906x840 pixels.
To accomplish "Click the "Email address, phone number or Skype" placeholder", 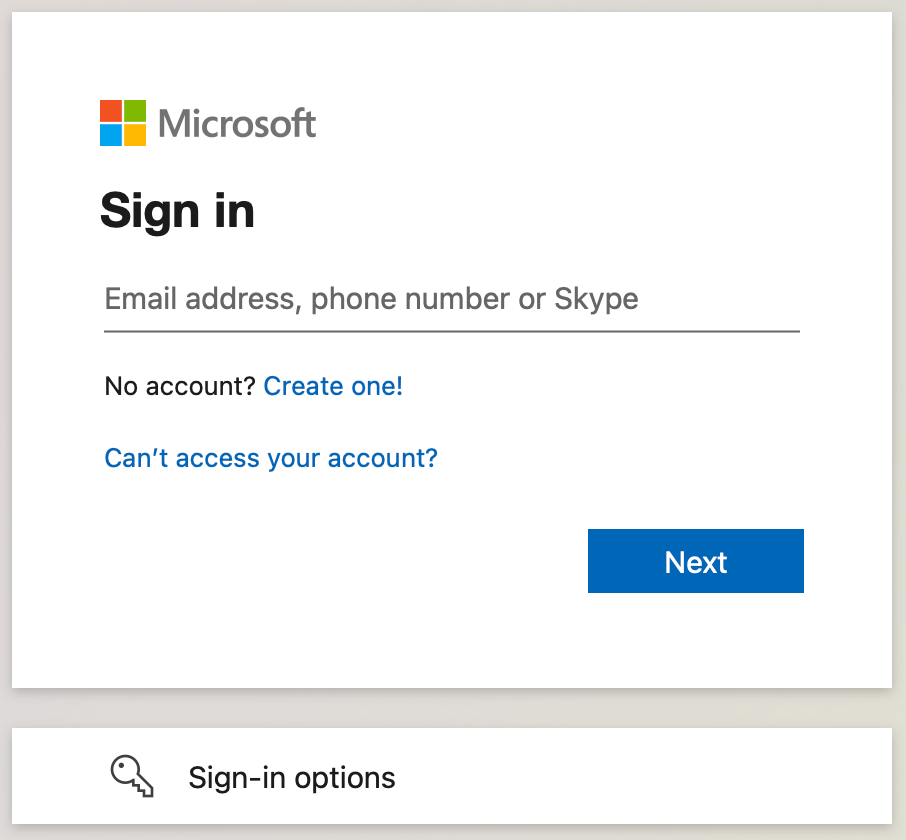I will (371, 299).
